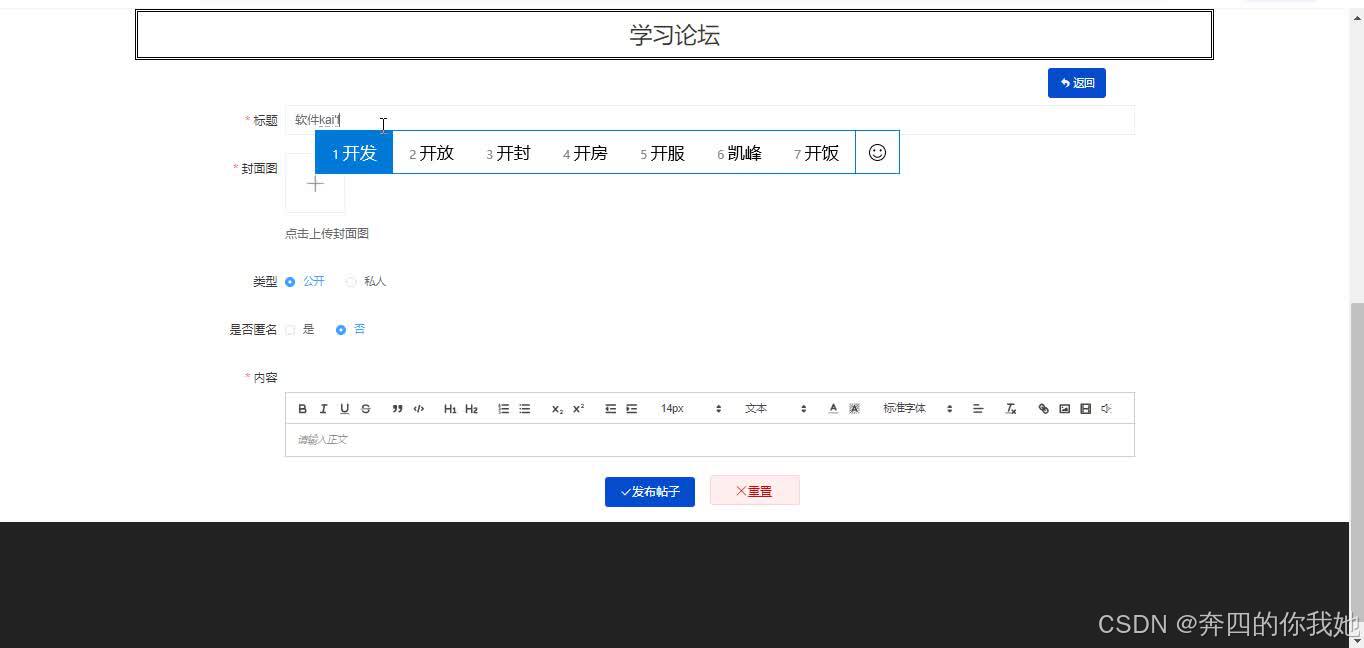Open the 标准字体 font dropdown
The image size is (1364, 648).
[x=917, y=409]
